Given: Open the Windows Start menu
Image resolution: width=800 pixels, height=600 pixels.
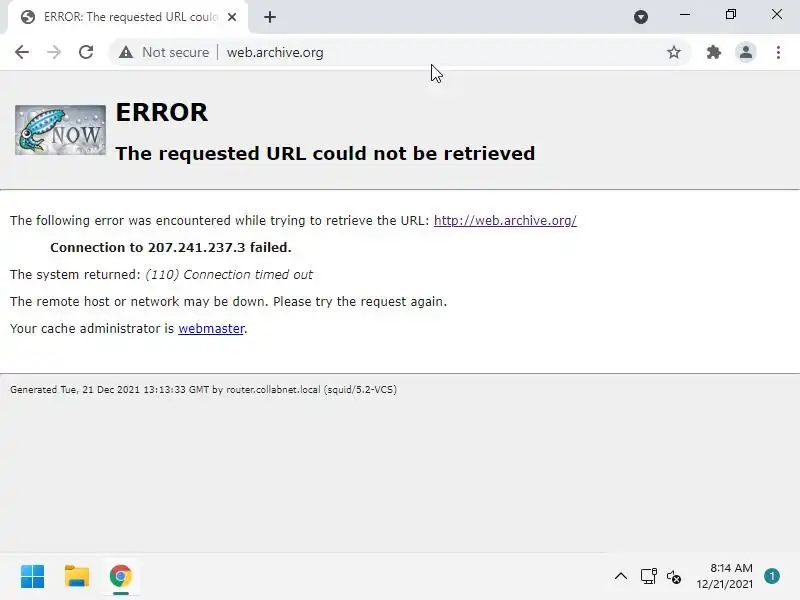Looking at the screenshot, I should [x=33, y=577].
